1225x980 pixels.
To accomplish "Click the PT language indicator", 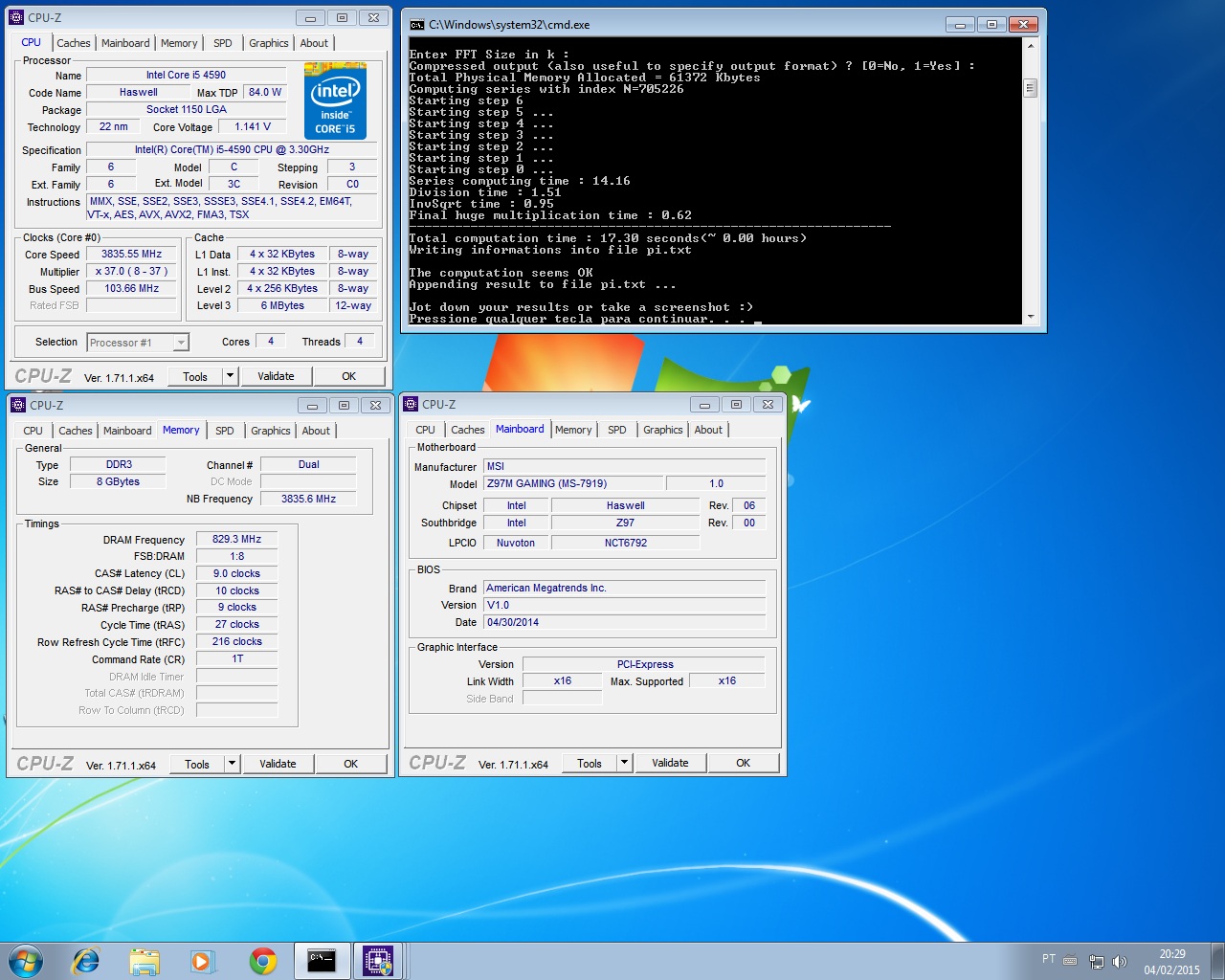I will point(1049,959).
